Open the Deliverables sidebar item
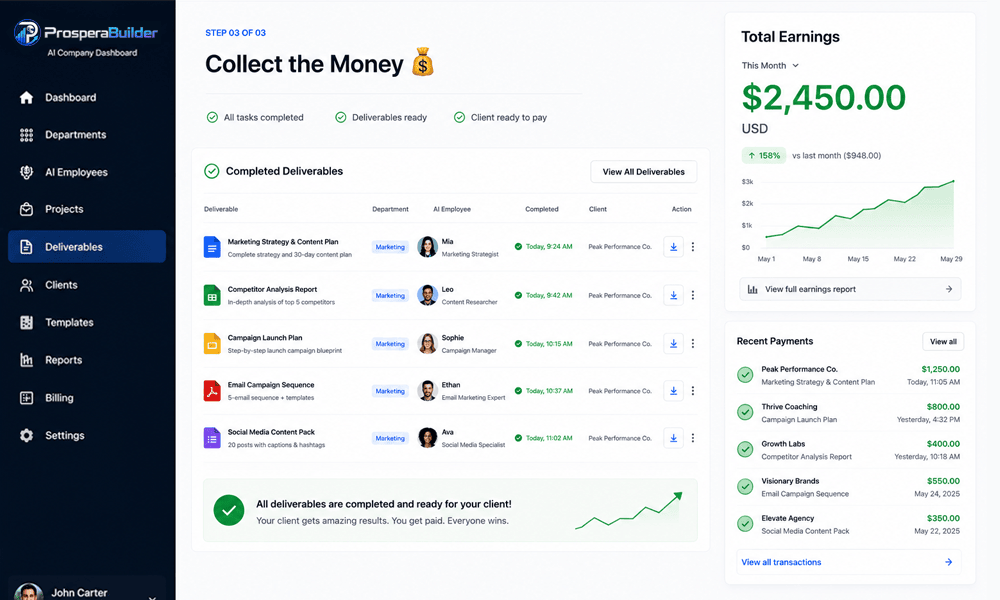Image resolution: width=1000 pixels, height=600 pixels. point(87,247)
